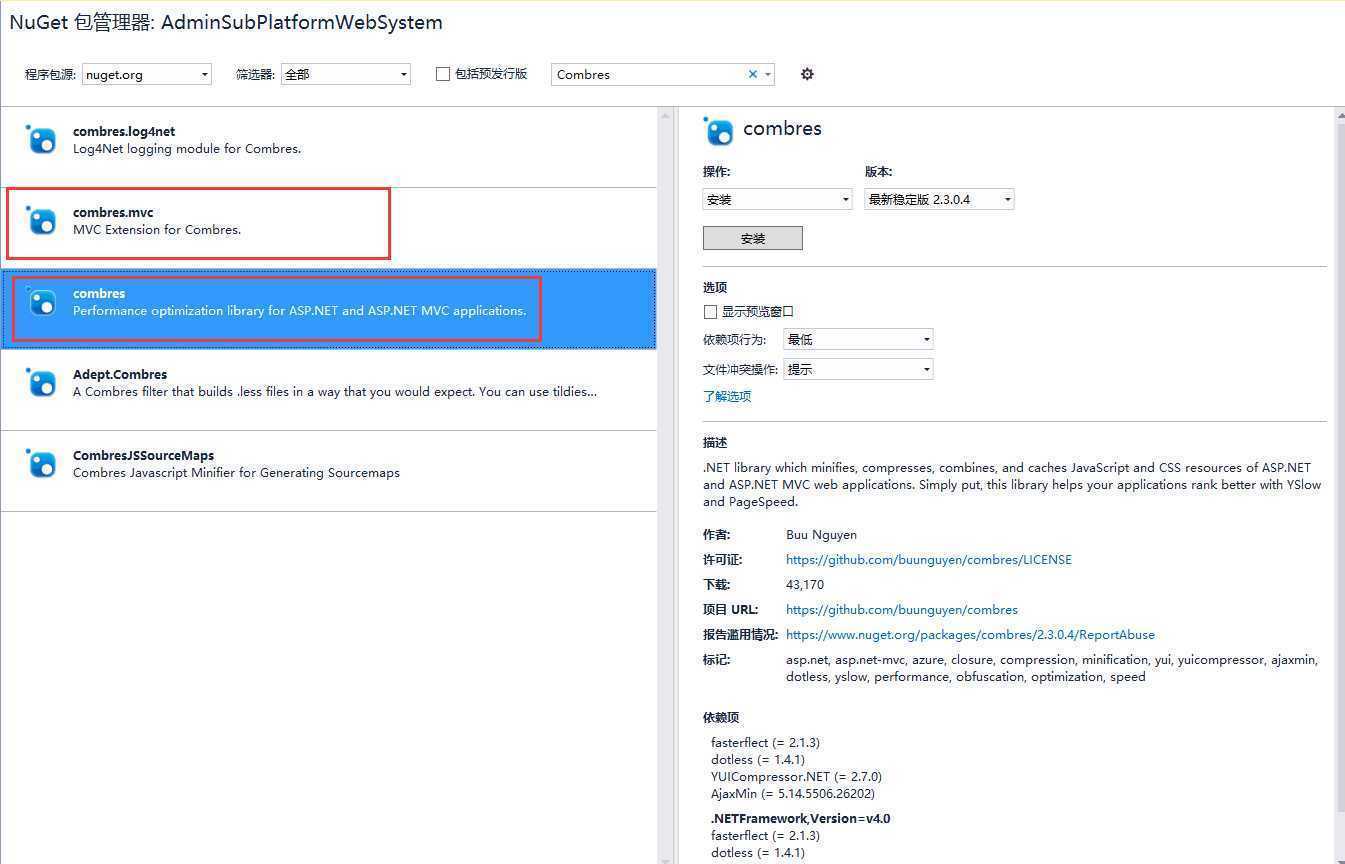Select the combres.mvc package title

coord(113,212)
